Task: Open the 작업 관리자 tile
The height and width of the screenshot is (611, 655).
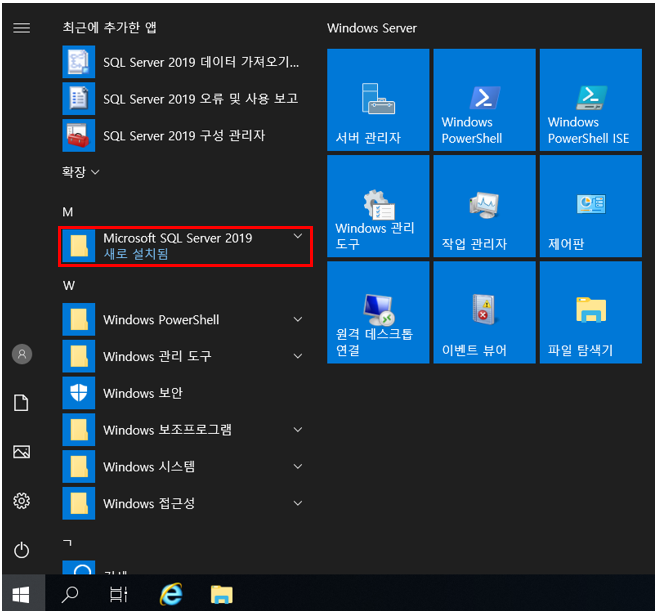Action: click(x=485, y=206)
